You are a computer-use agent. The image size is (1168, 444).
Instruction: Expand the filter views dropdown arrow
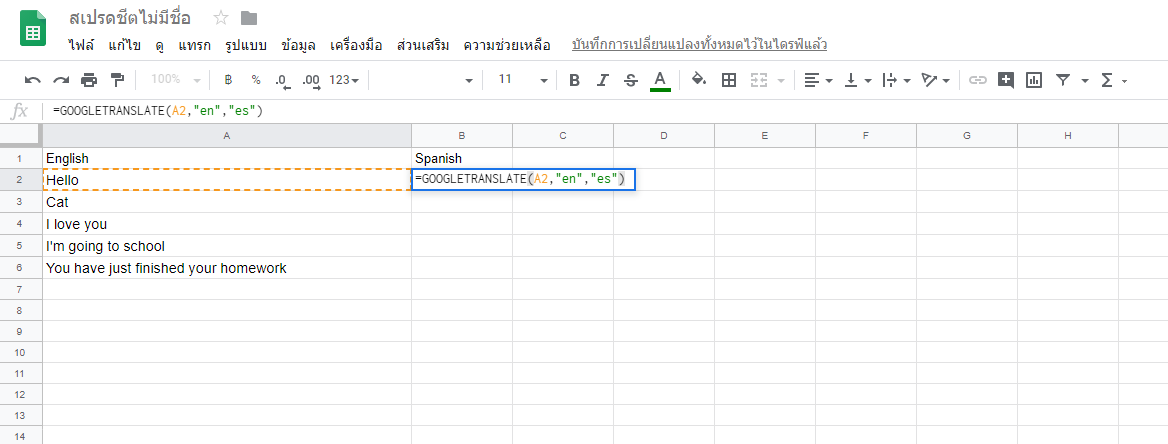[x=1085, y=80]
